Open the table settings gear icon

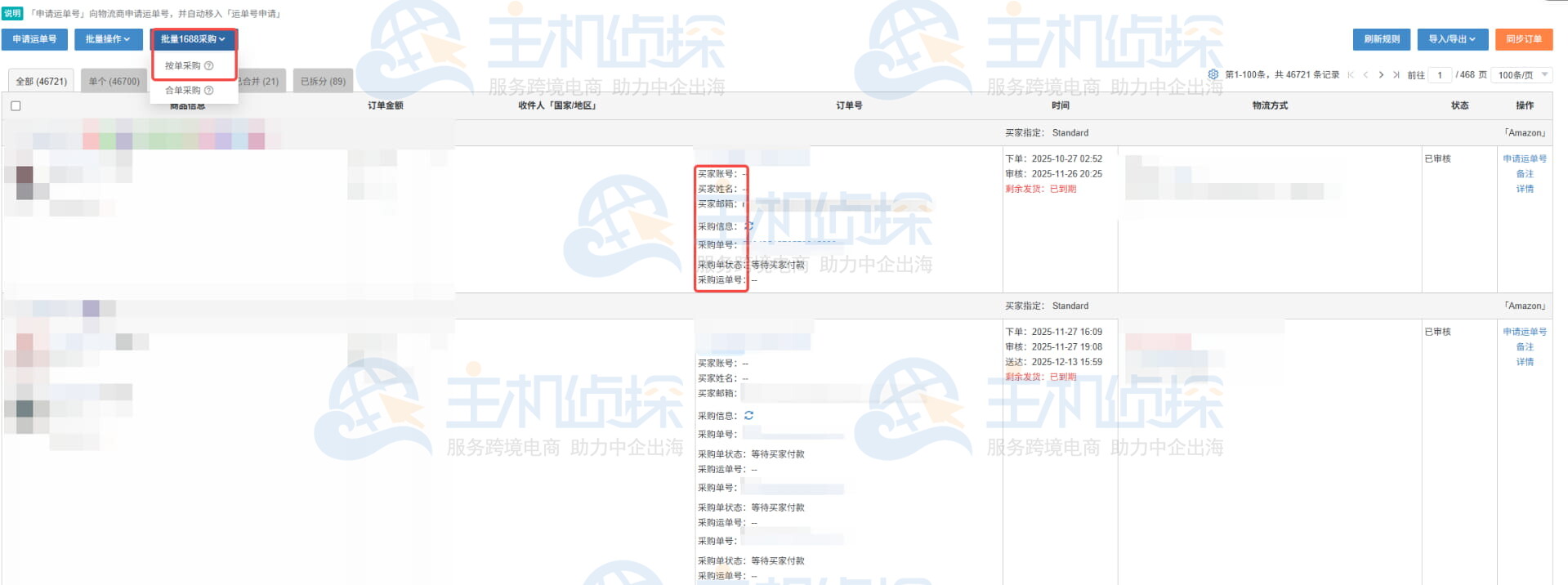(x=1213, y=74)
